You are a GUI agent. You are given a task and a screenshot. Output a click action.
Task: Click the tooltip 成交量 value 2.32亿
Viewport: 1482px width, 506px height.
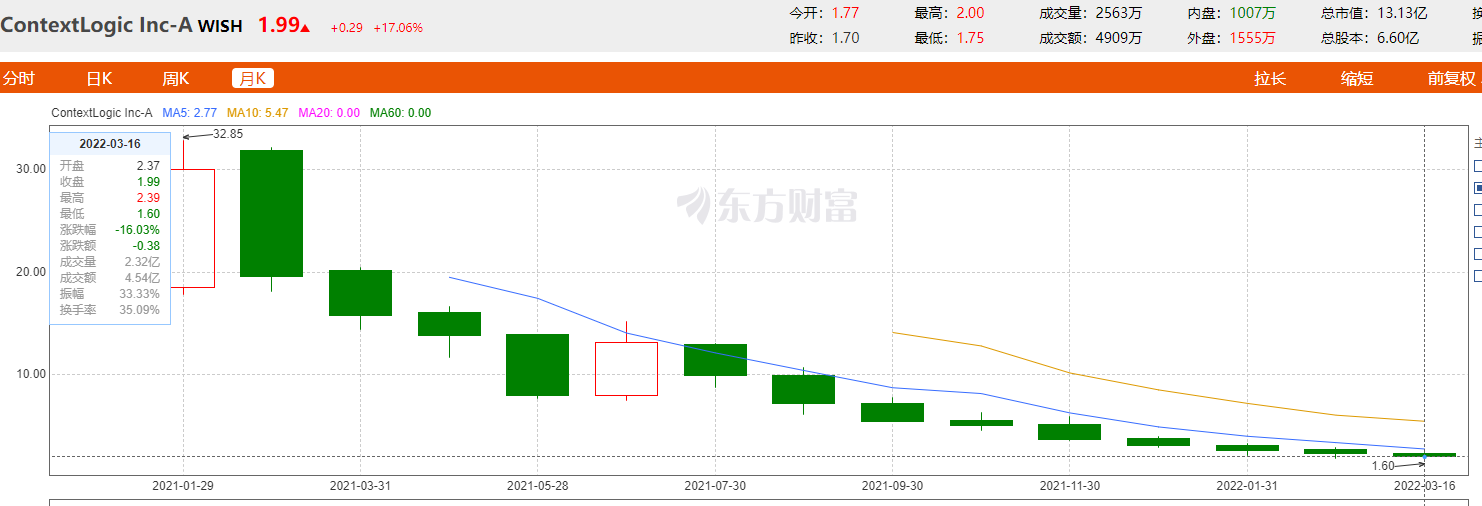[x=143, y=262]
